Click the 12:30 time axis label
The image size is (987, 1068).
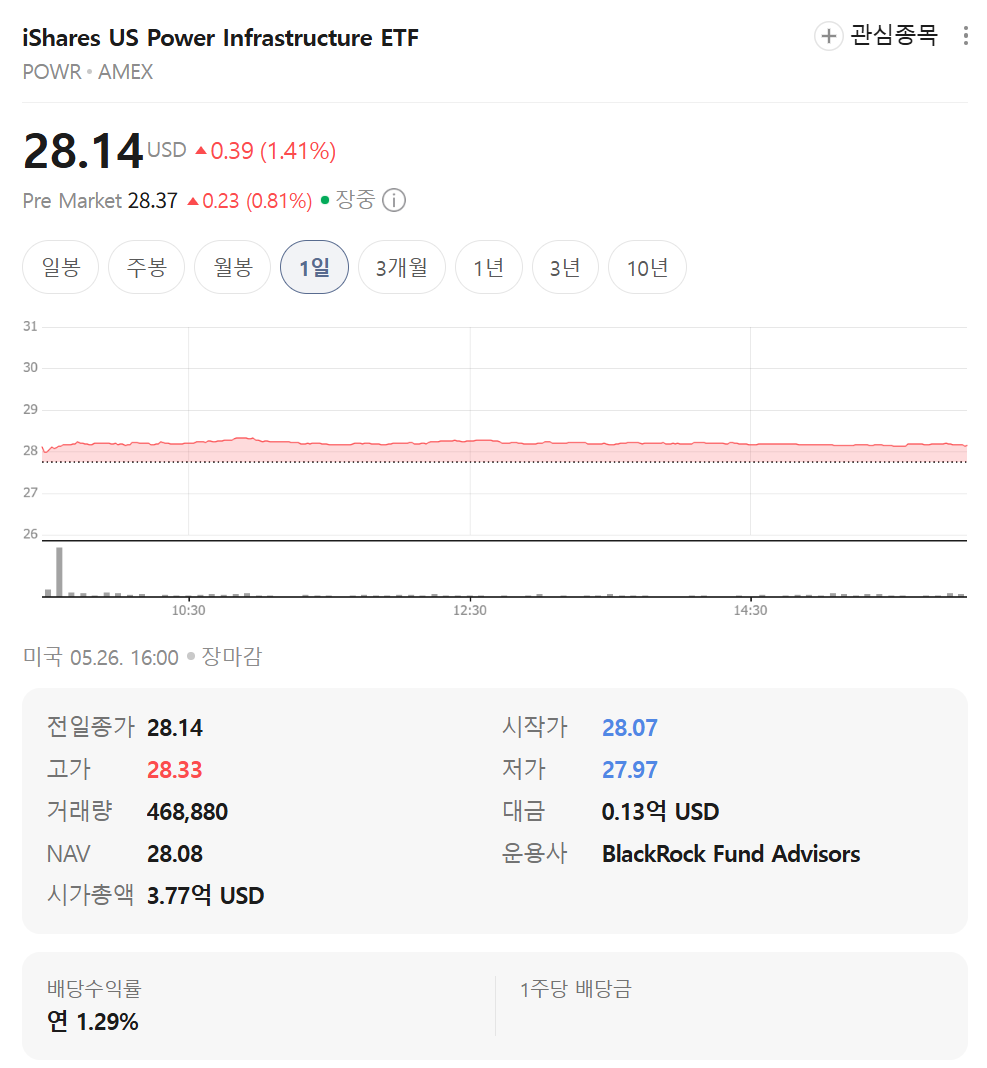470,610
